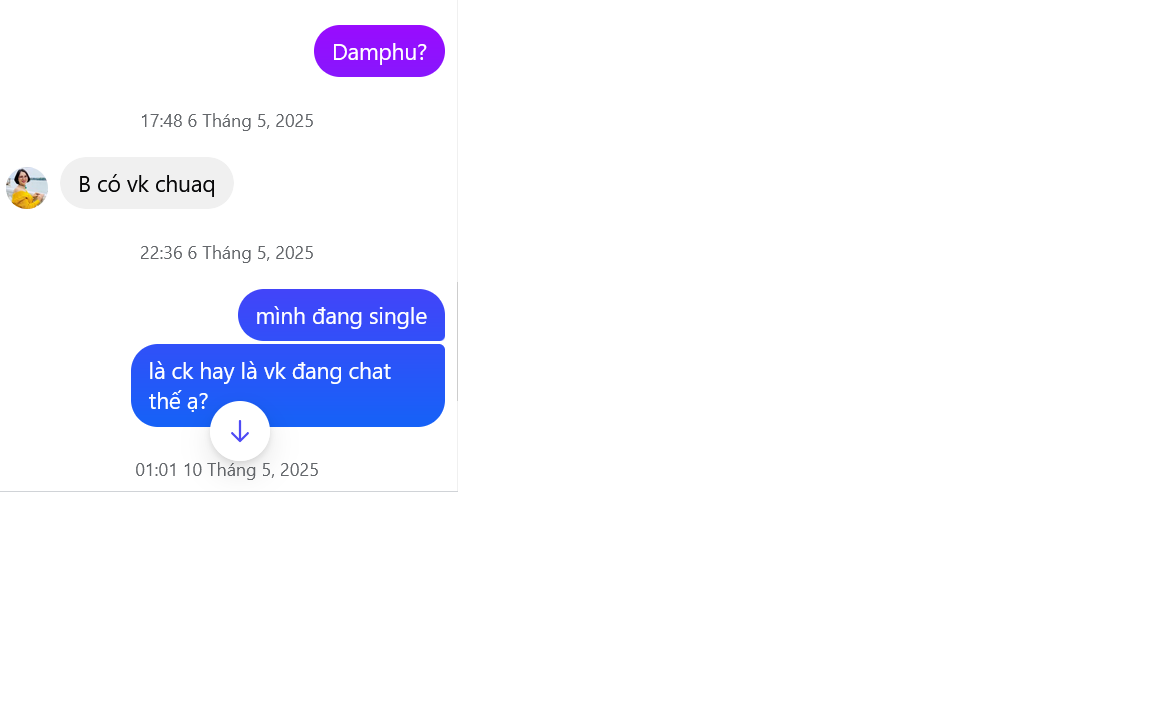Select the gray "B có vk chuaq" message
Viewport: 1152px width, 720px height.
coord(147,184)
